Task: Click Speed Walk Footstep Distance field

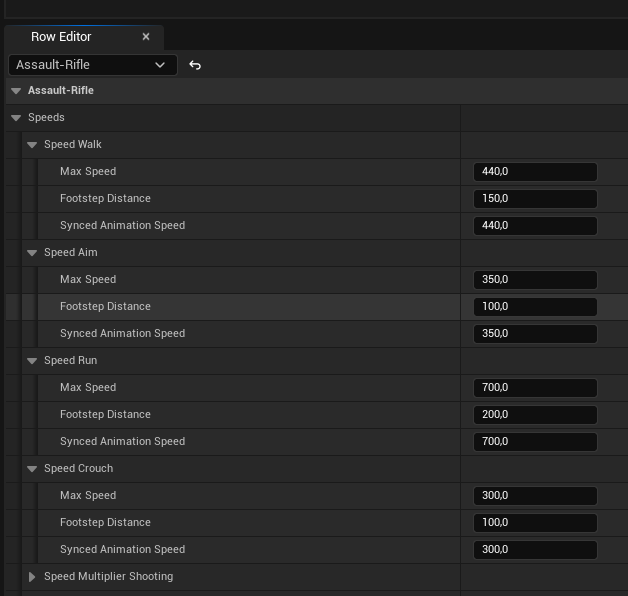Action: (x=535, y=199)
